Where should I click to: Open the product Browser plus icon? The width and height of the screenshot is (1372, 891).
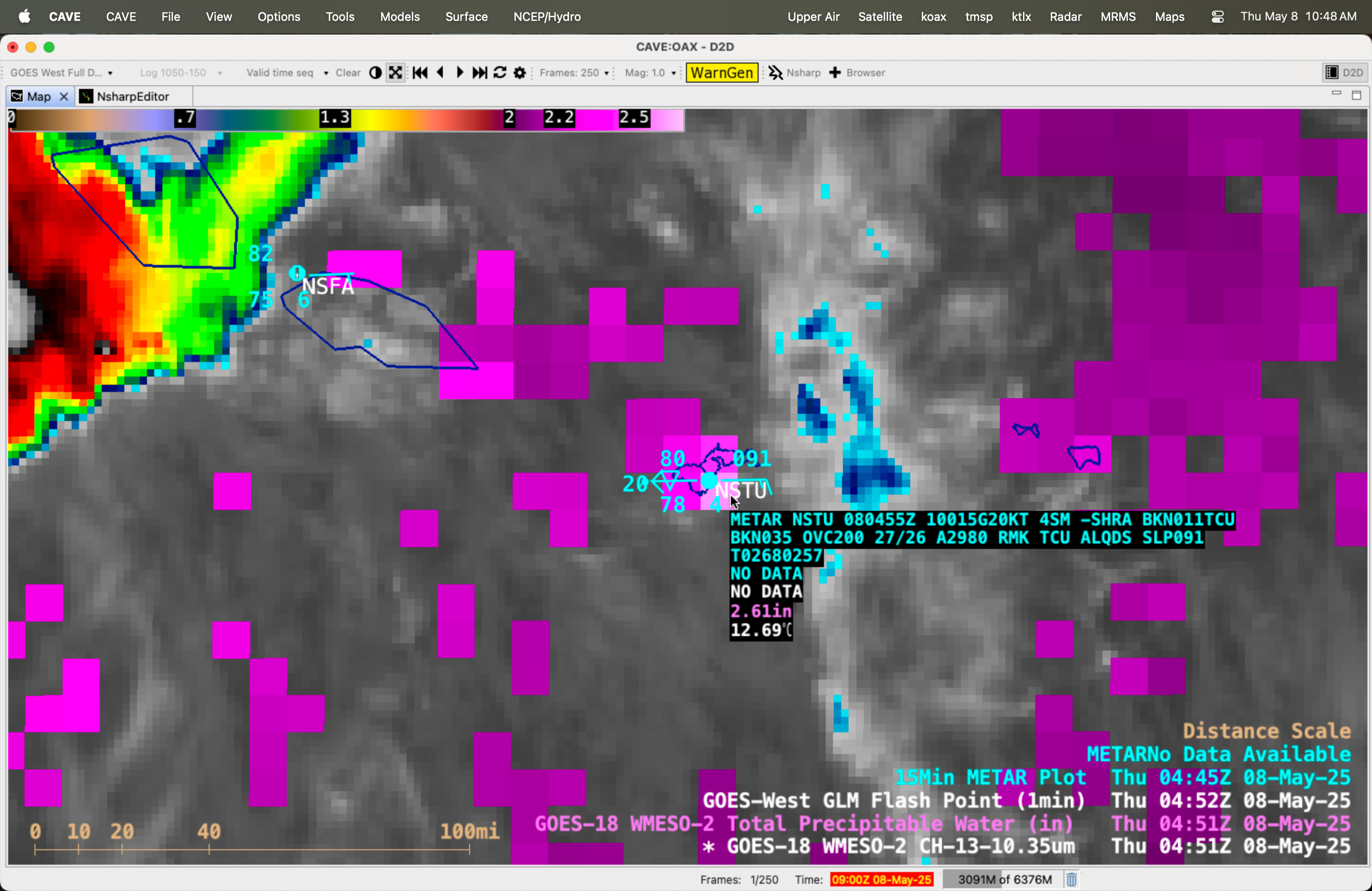(x=835, y=73)
